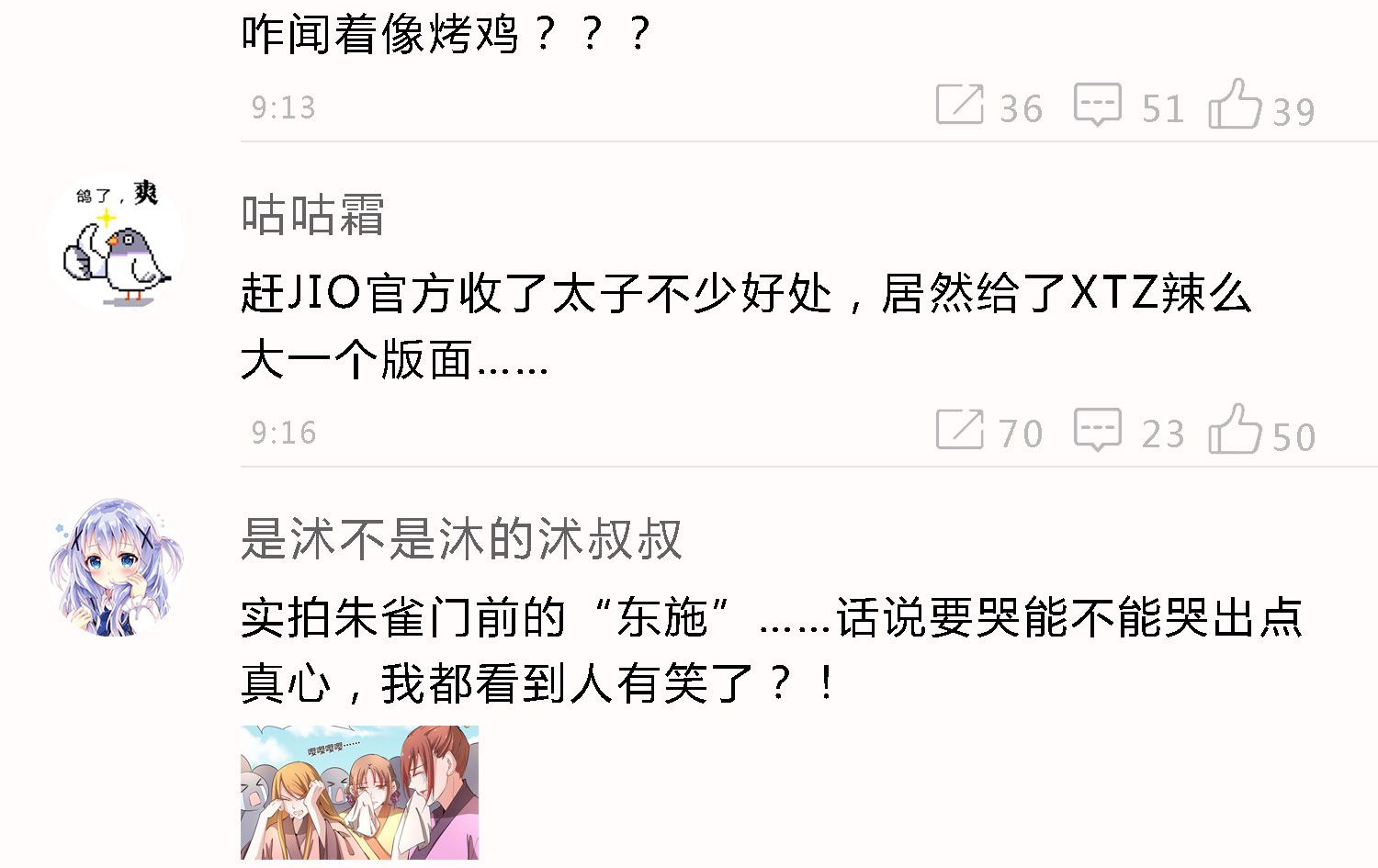Open the post text about 朱雀门前的东施
Viewport: 1378px width, 868px height.
(772, 650)
